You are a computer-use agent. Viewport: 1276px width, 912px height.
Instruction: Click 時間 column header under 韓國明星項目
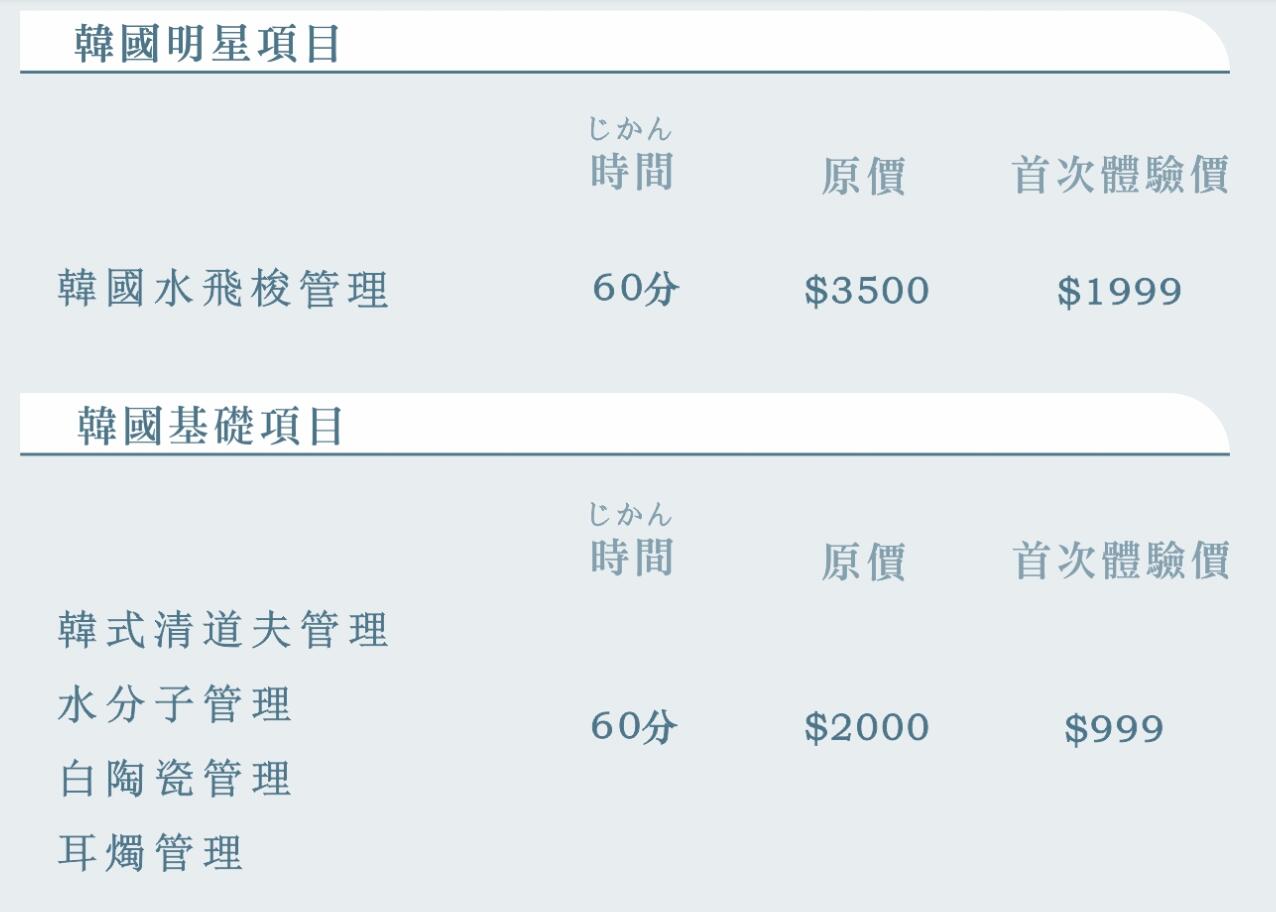coord(631,173)
